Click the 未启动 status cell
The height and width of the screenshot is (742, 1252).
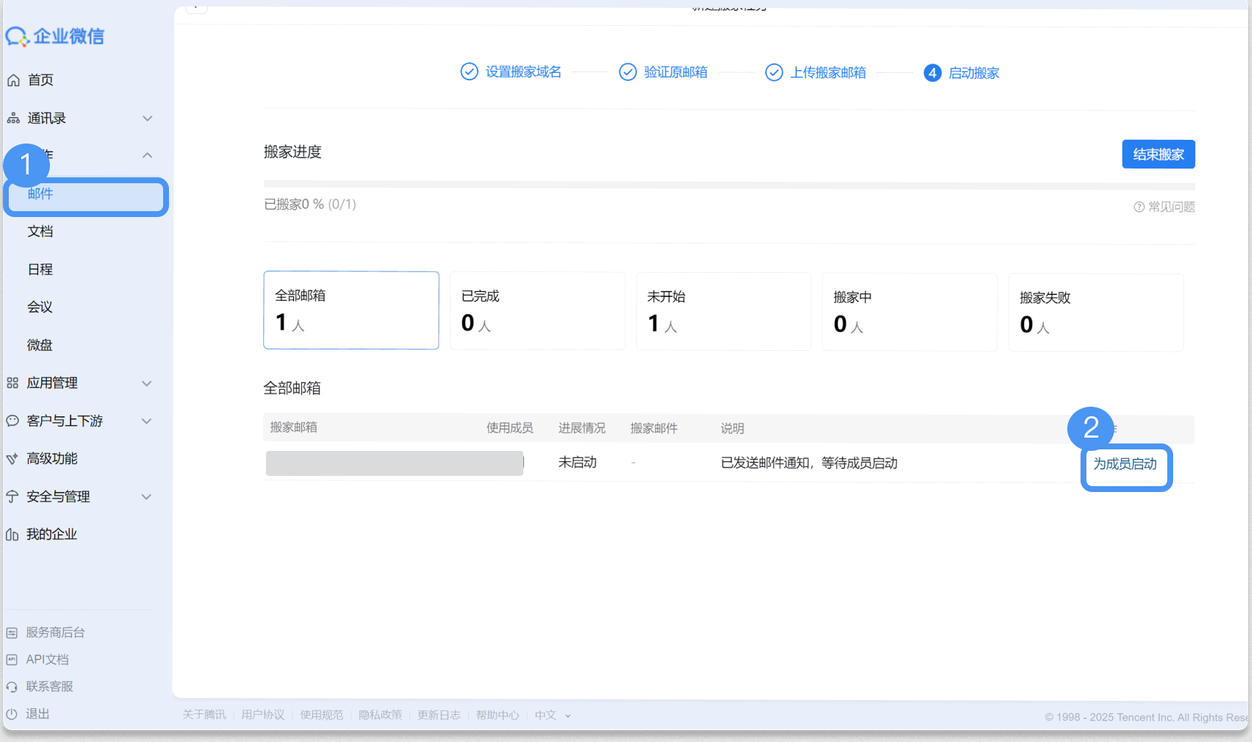[x=577, y=463]
